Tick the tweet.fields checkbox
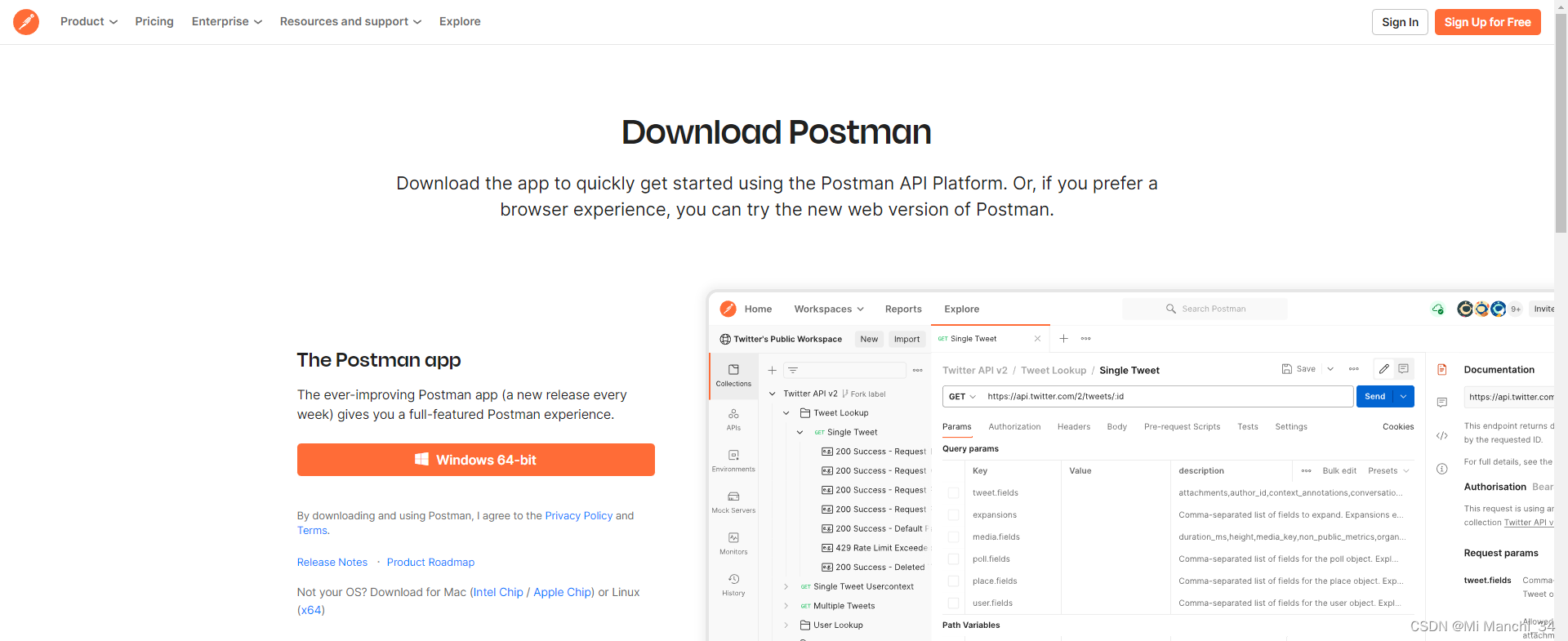 pyautogui.click(x=953, y=493)
